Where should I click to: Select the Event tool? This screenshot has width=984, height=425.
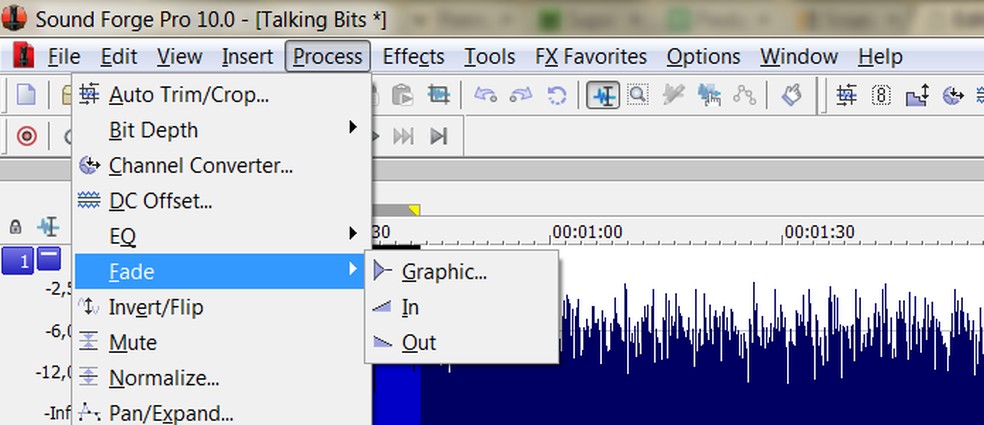pyautogui.click(x=709, y=95)
